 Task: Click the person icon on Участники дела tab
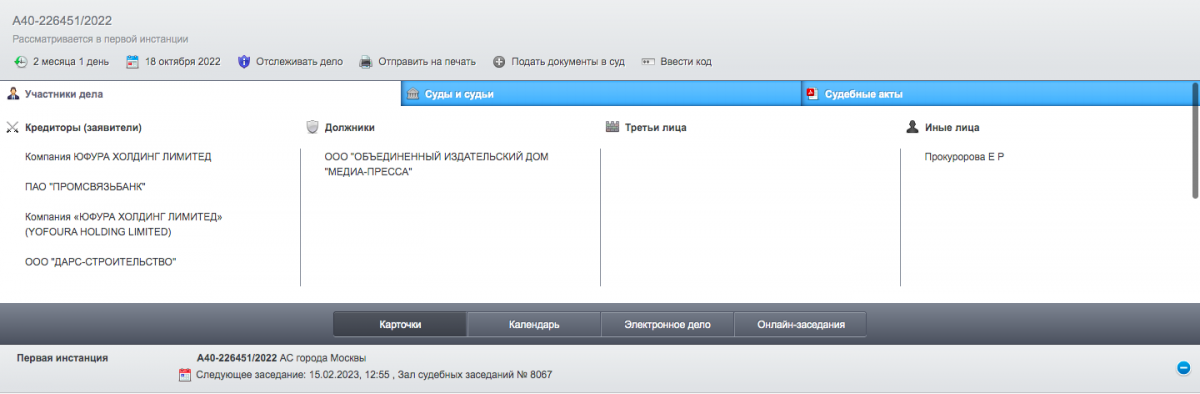[14, 94]
